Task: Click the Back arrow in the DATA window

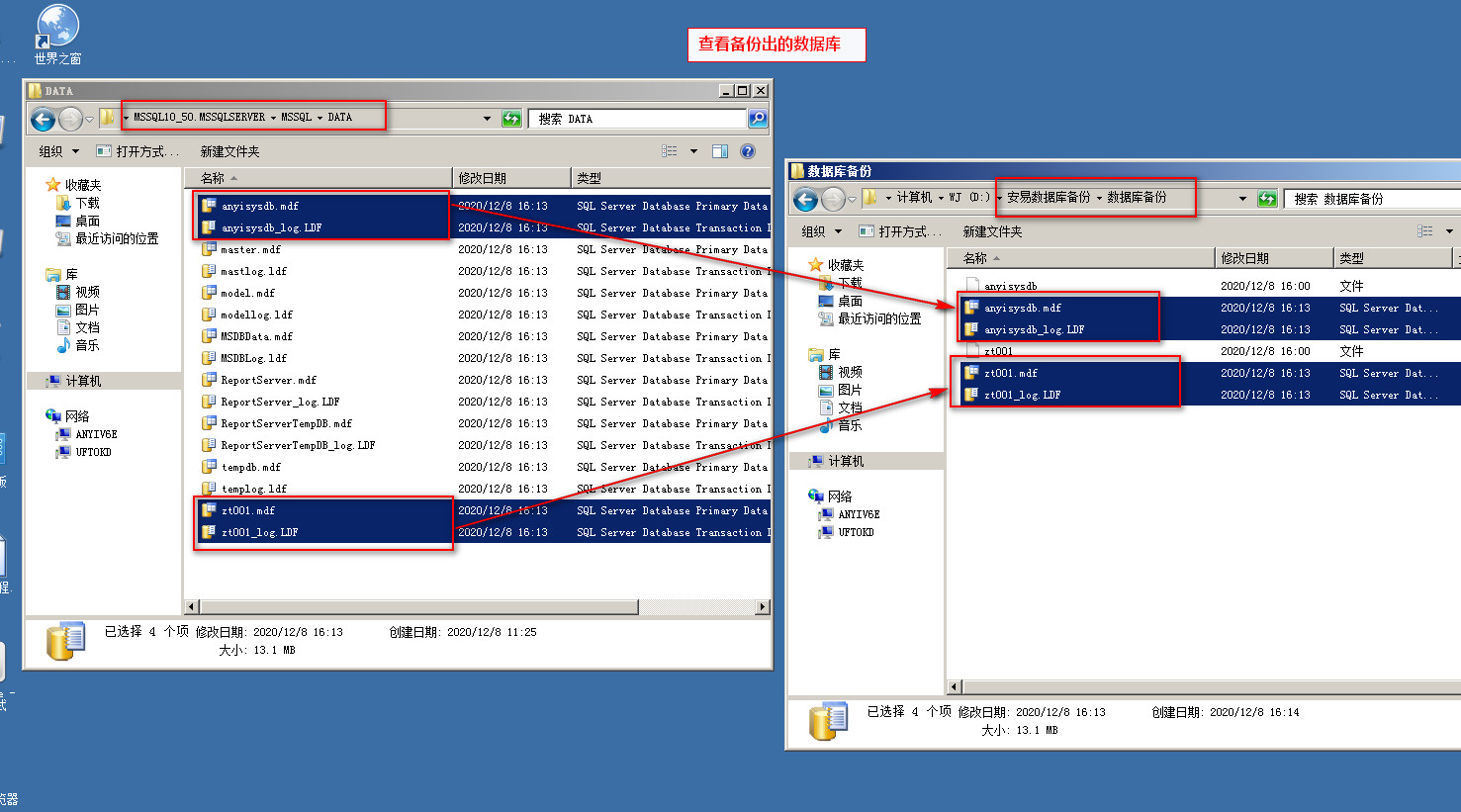Action: point(43,120)
